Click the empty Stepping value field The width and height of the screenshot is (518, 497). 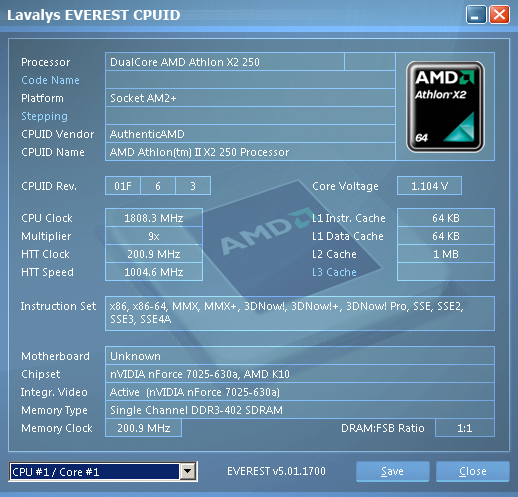(x=250, y=116)
